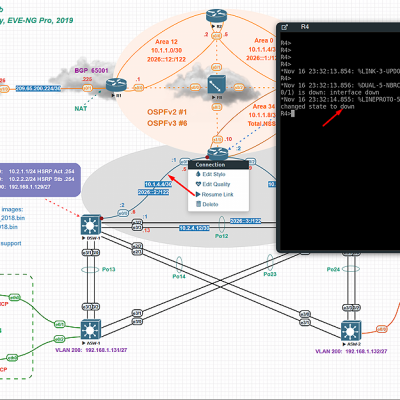Click the Po13 port-channel ellipse
This screenshot has height=400, width=400.
pyautogui.click(x=90, y=269)
